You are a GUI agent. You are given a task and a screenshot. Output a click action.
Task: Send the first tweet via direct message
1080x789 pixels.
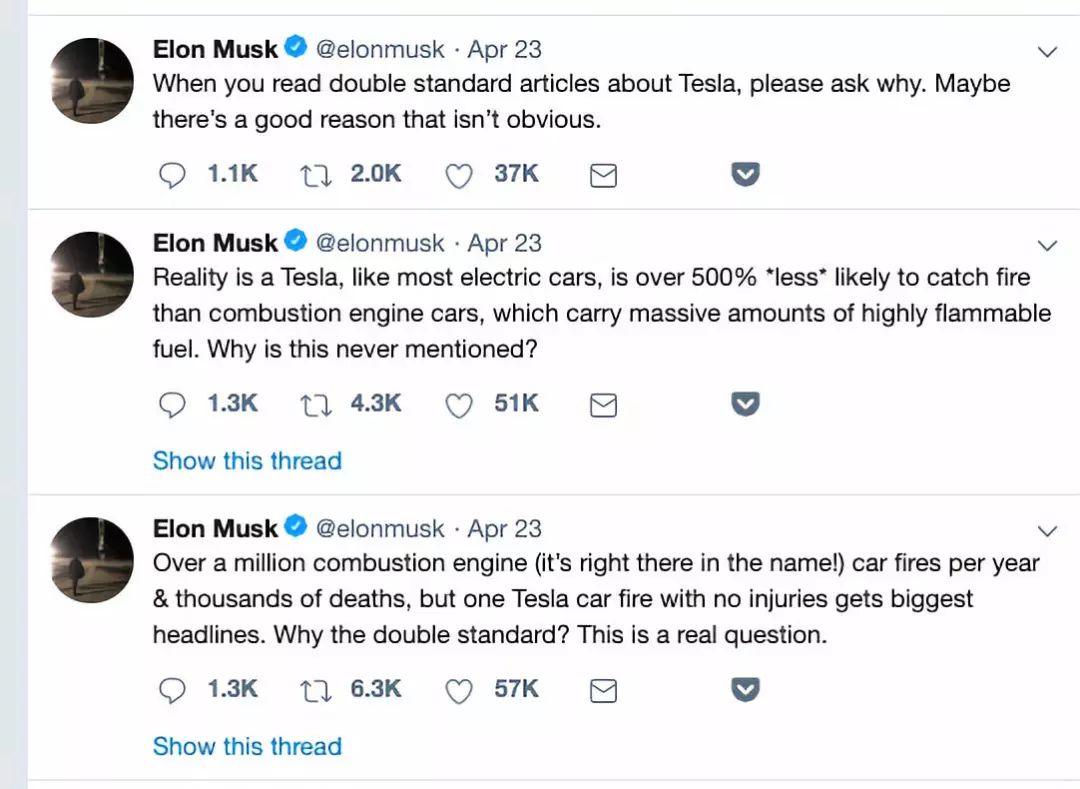[x=603, y=176]
